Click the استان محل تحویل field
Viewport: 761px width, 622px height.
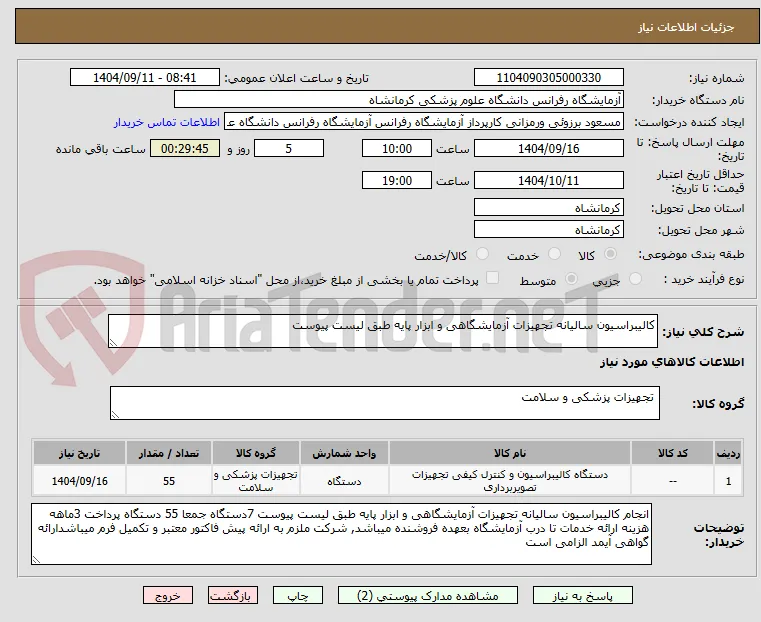click(x=548, y=208)
